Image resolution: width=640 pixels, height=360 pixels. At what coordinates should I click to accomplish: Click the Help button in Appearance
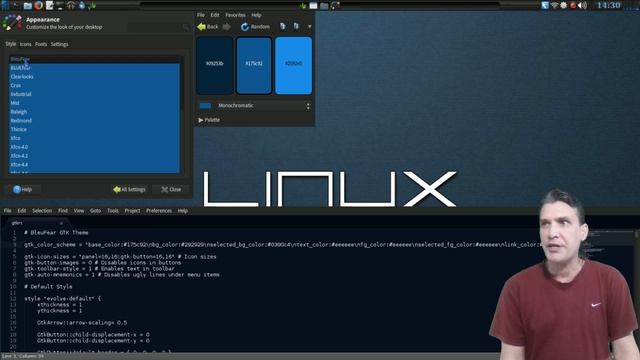click(x=22, y=189)
